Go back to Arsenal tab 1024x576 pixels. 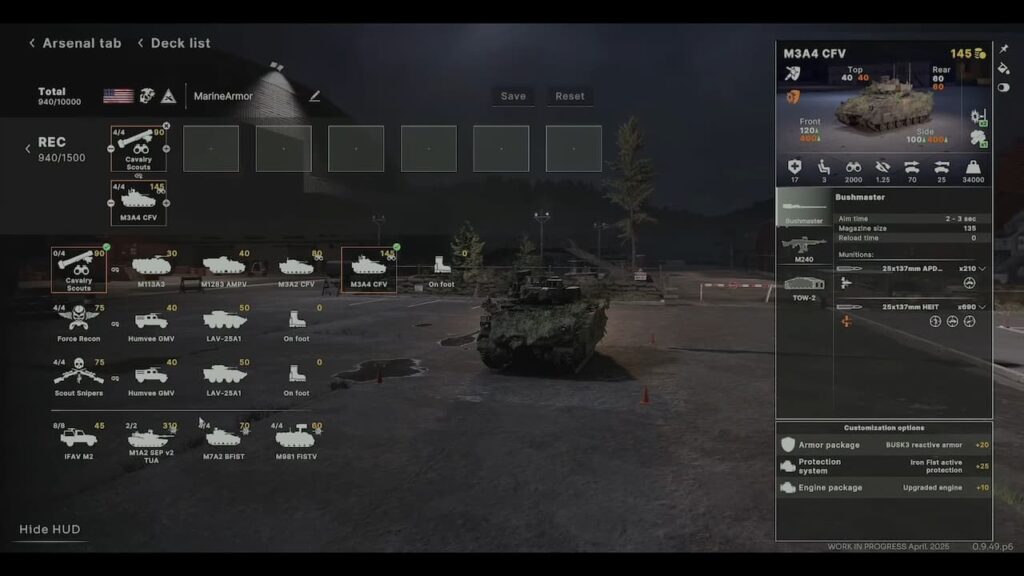pos(75,43)
